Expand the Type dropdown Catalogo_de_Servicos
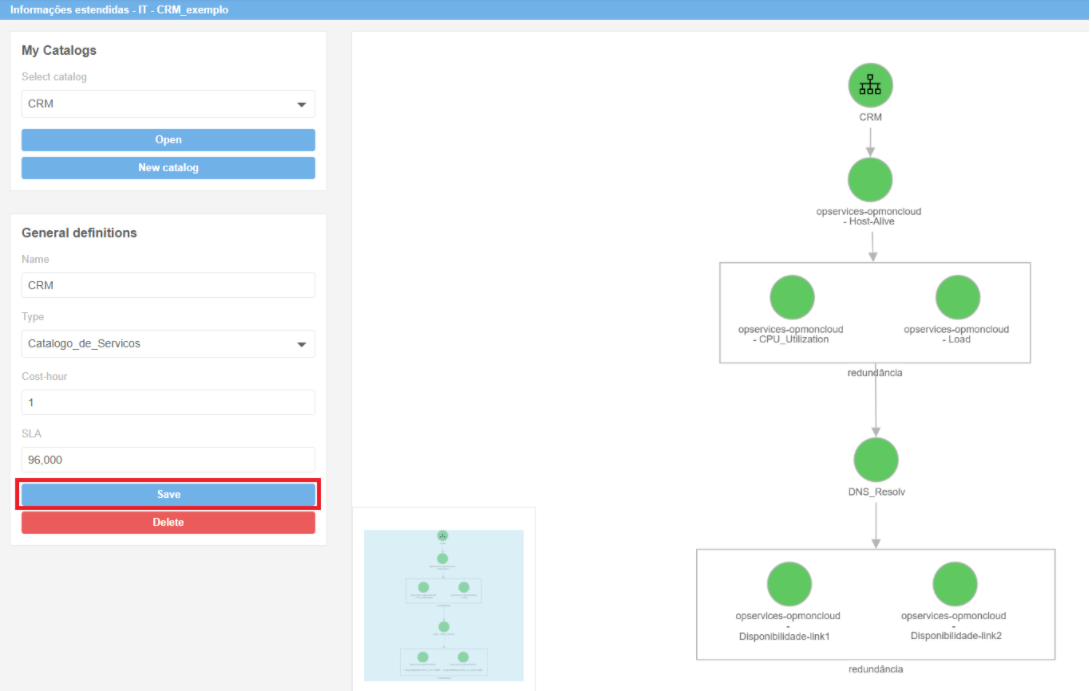The image size is (1091, 691). tap(168, 344)
